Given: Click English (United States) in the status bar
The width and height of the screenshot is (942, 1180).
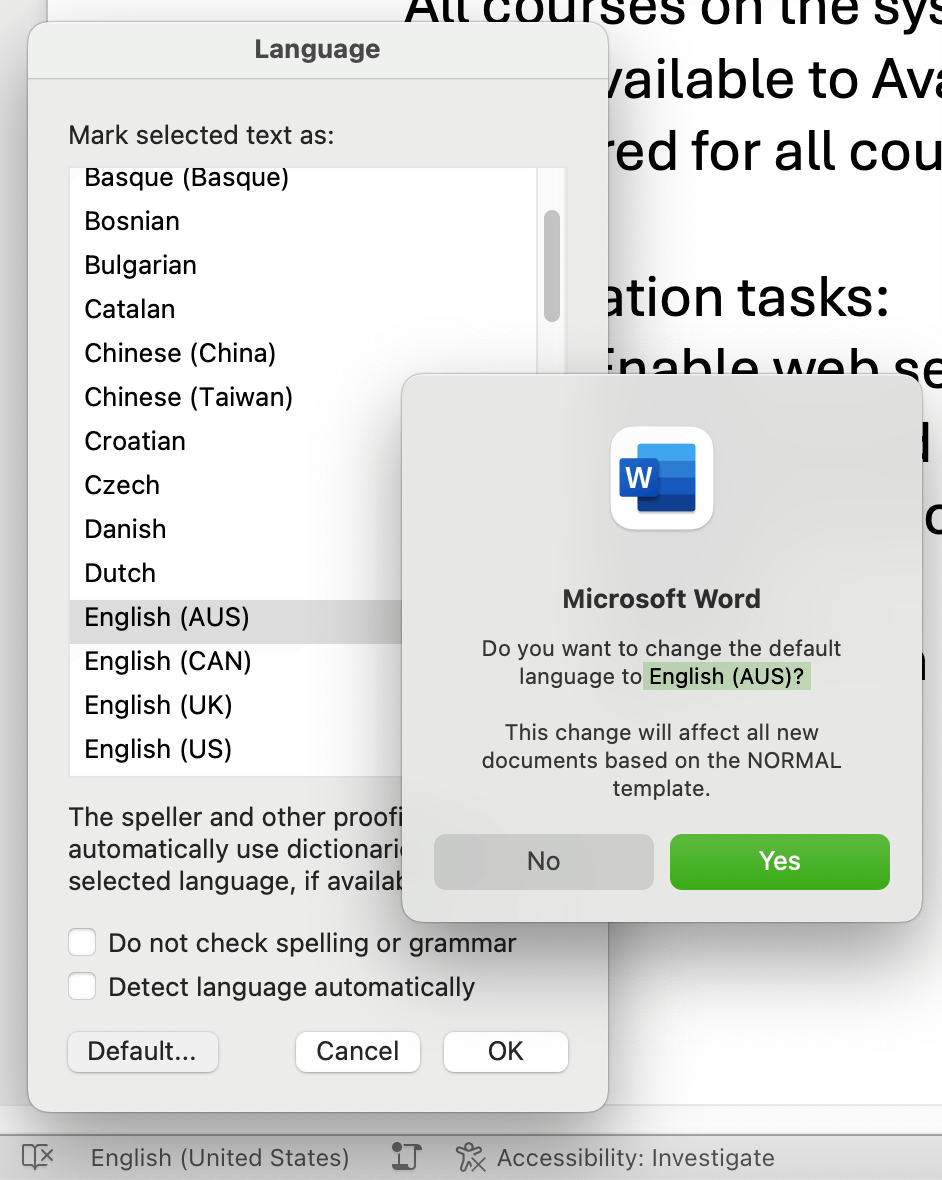Looking at the screenshot, I should click(219, 1157).
